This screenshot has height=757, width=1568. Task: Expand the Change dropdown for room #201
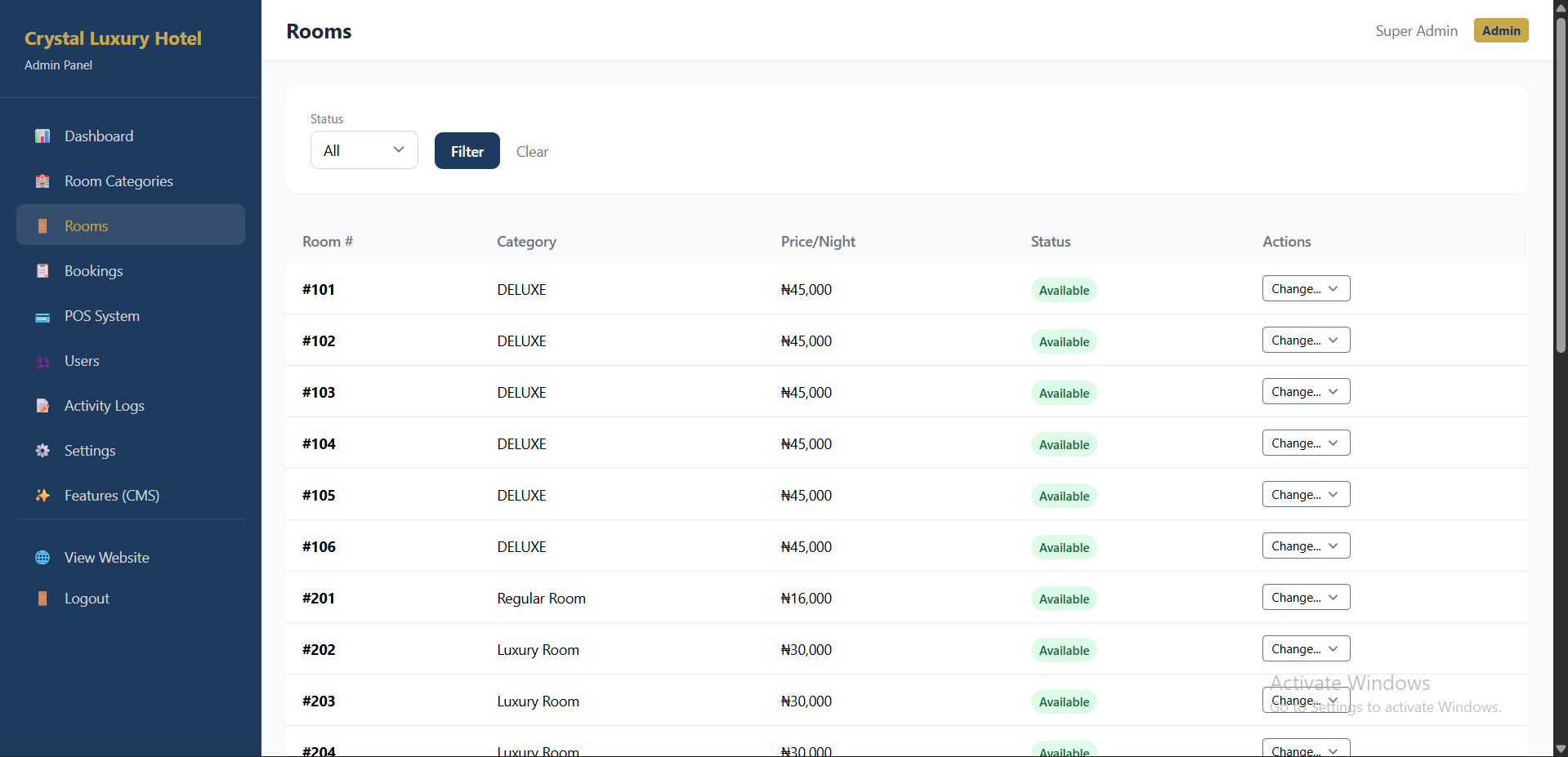point(1305,597)
